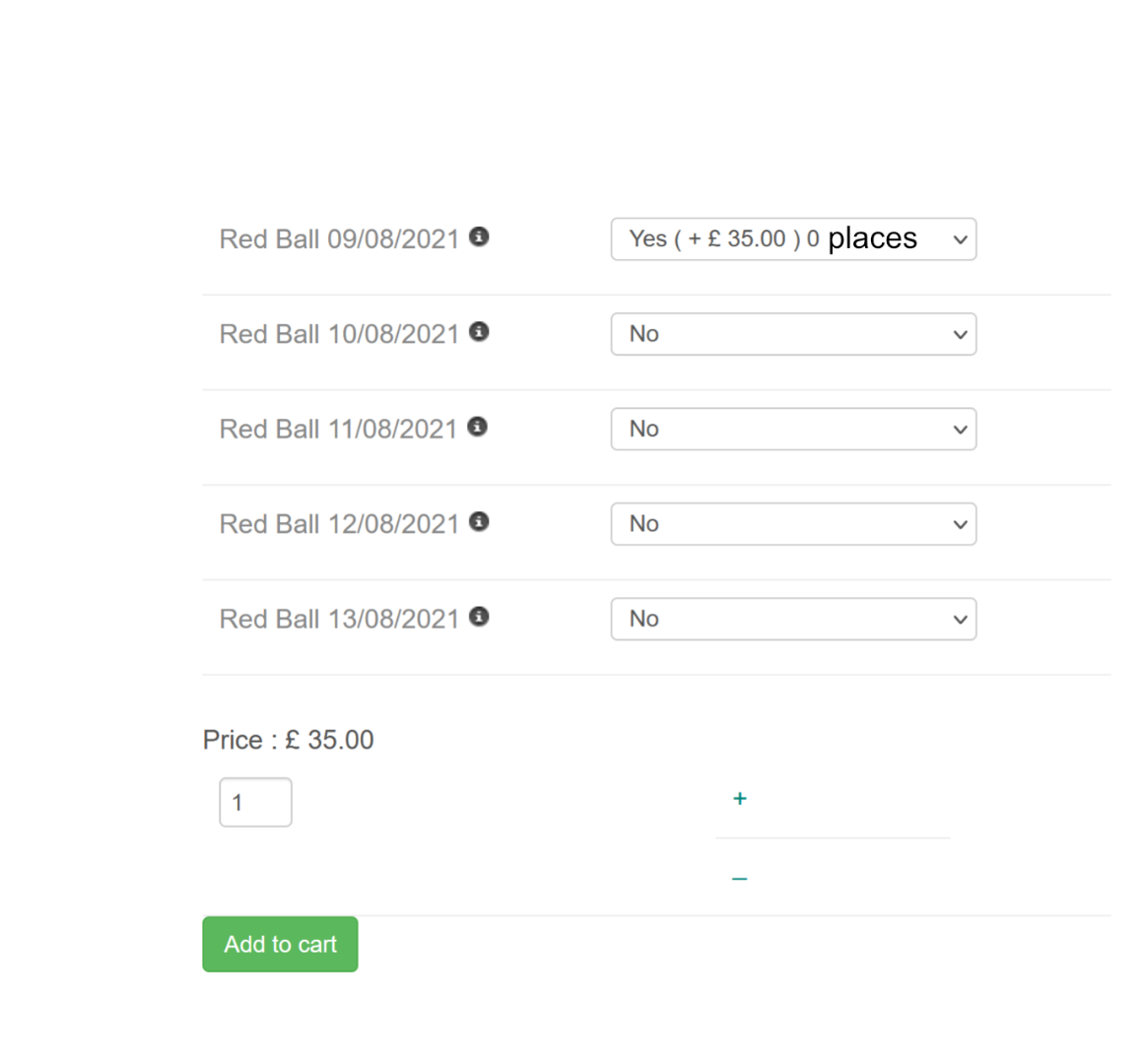Click the Red Ball 12/08/2021 label
Screen dimensions: 1139x1064
coord(339,524)
